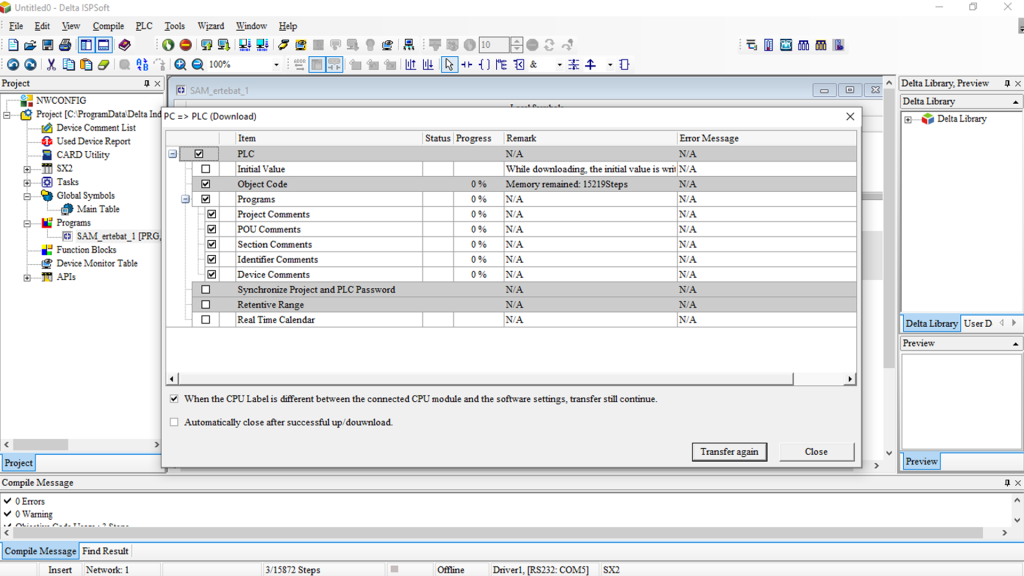This screenshot has height=576, width=1024.
Task: Open the purple help book icon
Action: [124, 45]
